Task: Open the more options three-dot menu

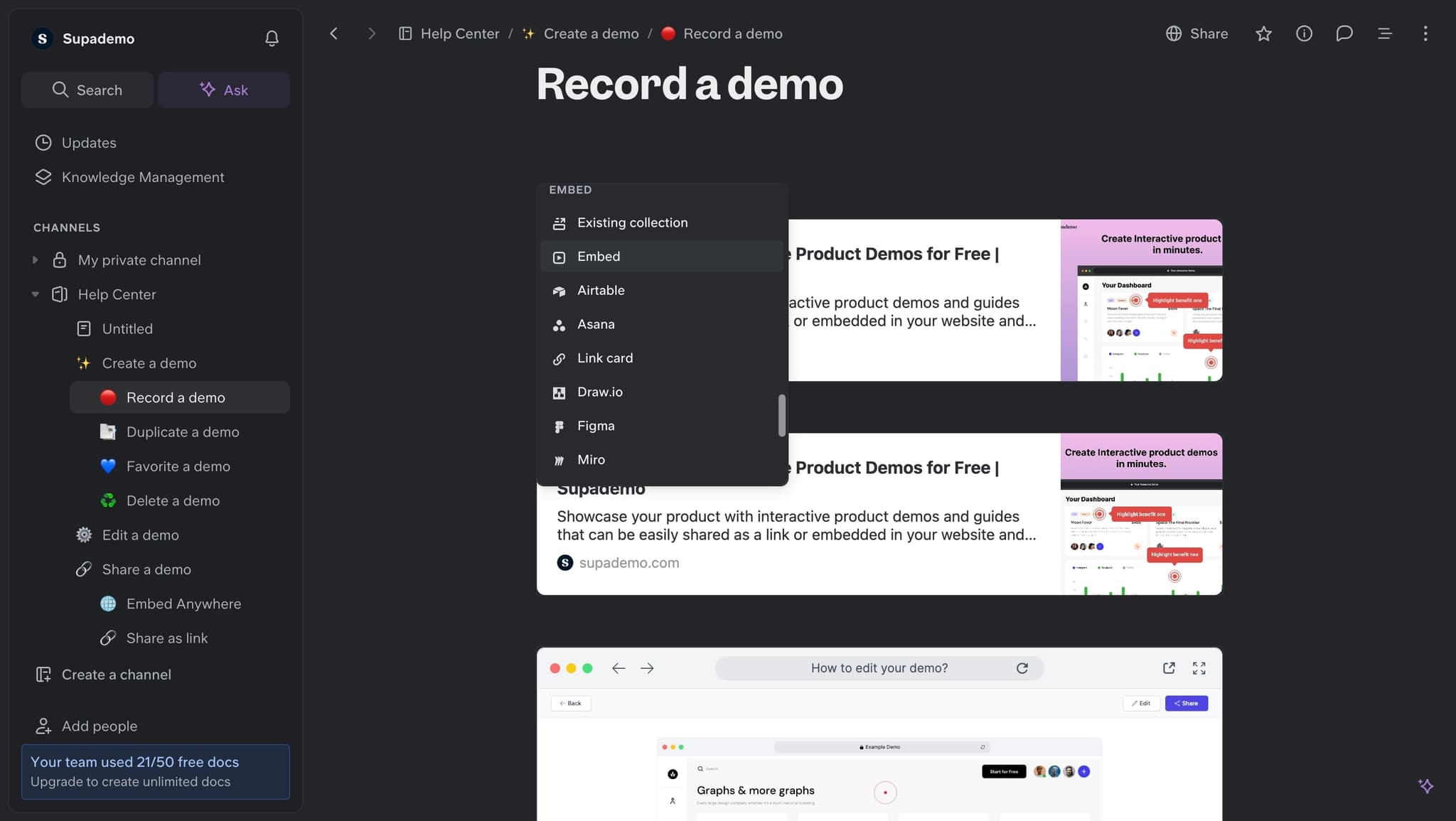Action: pos(1425,33)
